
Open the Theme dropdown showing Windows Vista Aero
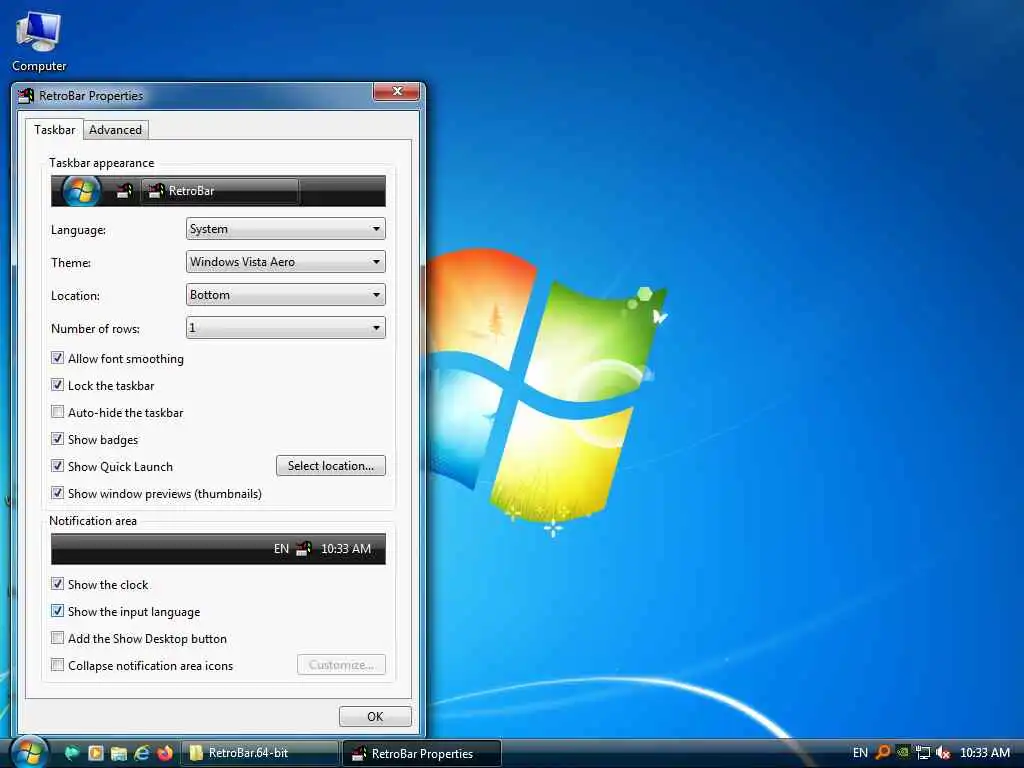285,262
